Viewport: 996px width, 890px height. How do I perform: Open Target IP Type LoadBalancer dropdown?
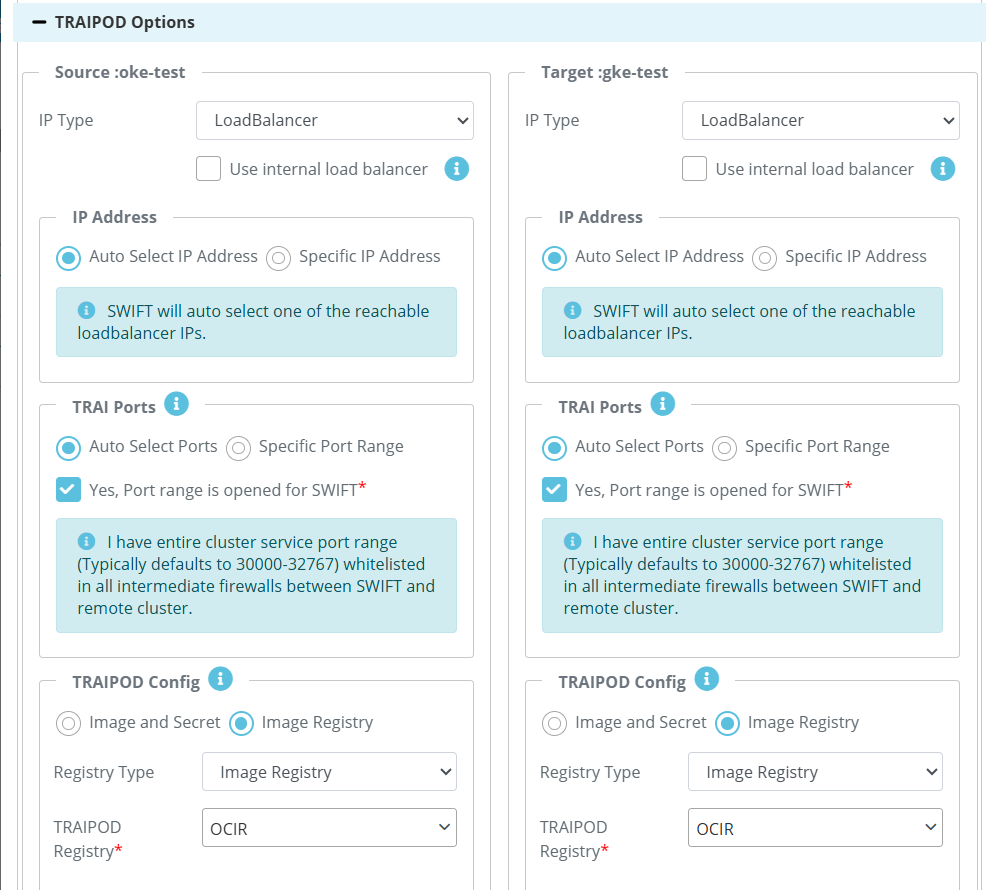821,121
